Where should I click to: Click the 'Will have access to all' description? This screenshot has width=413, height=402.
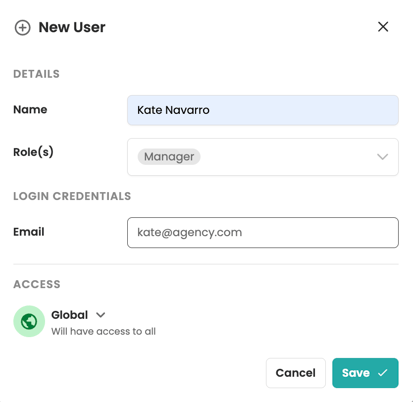tap(103, 331)
